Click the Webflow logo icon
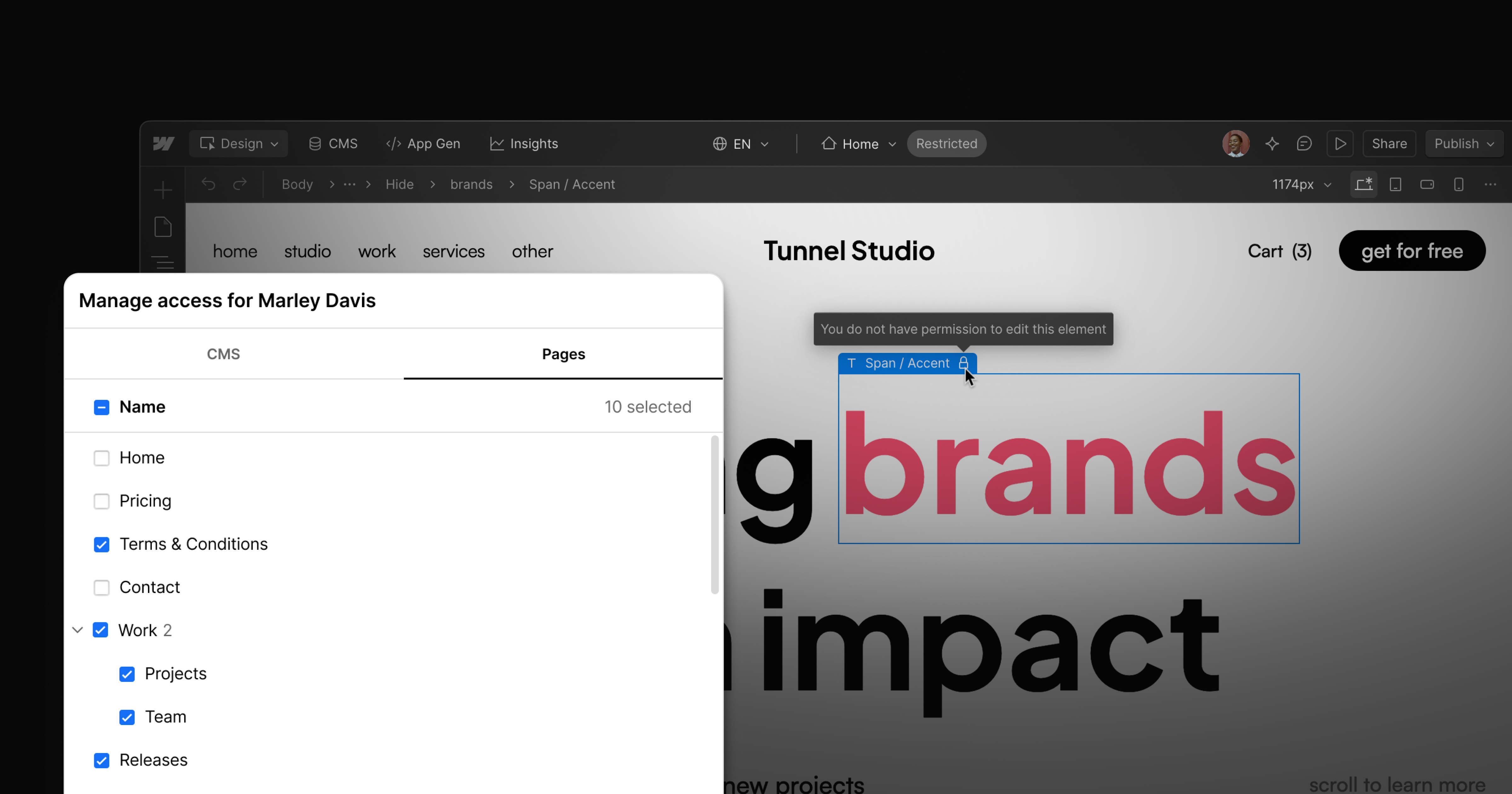This screenshot has height=794, width=1512. point(164,144)
